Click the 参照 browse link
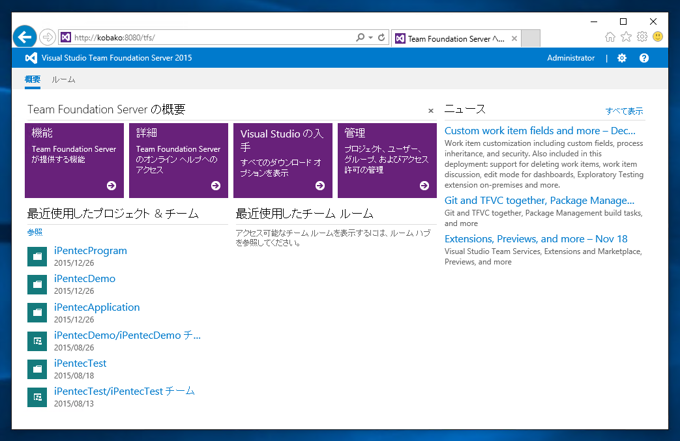Image resolution: width=680 pixels, height=441 pixels. click(x=35, y=232)
